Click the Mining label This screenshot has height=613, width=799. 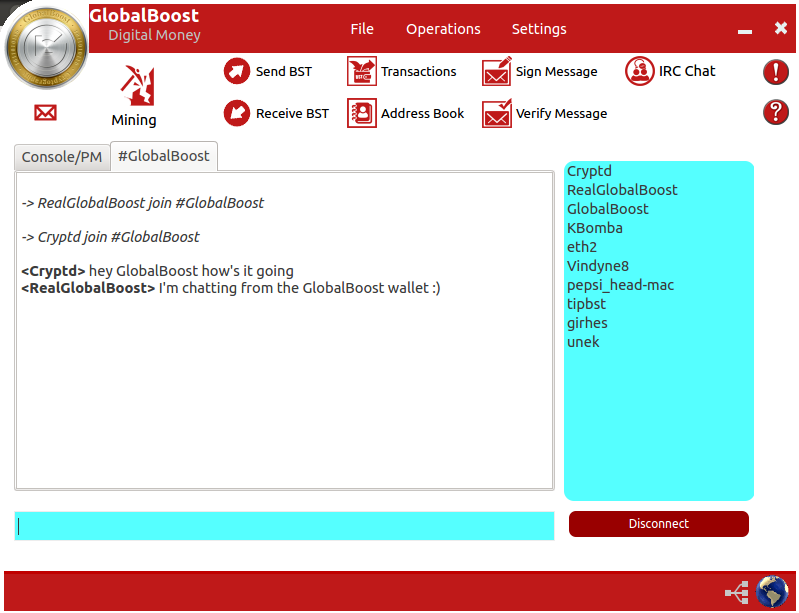tap(134, 121)
